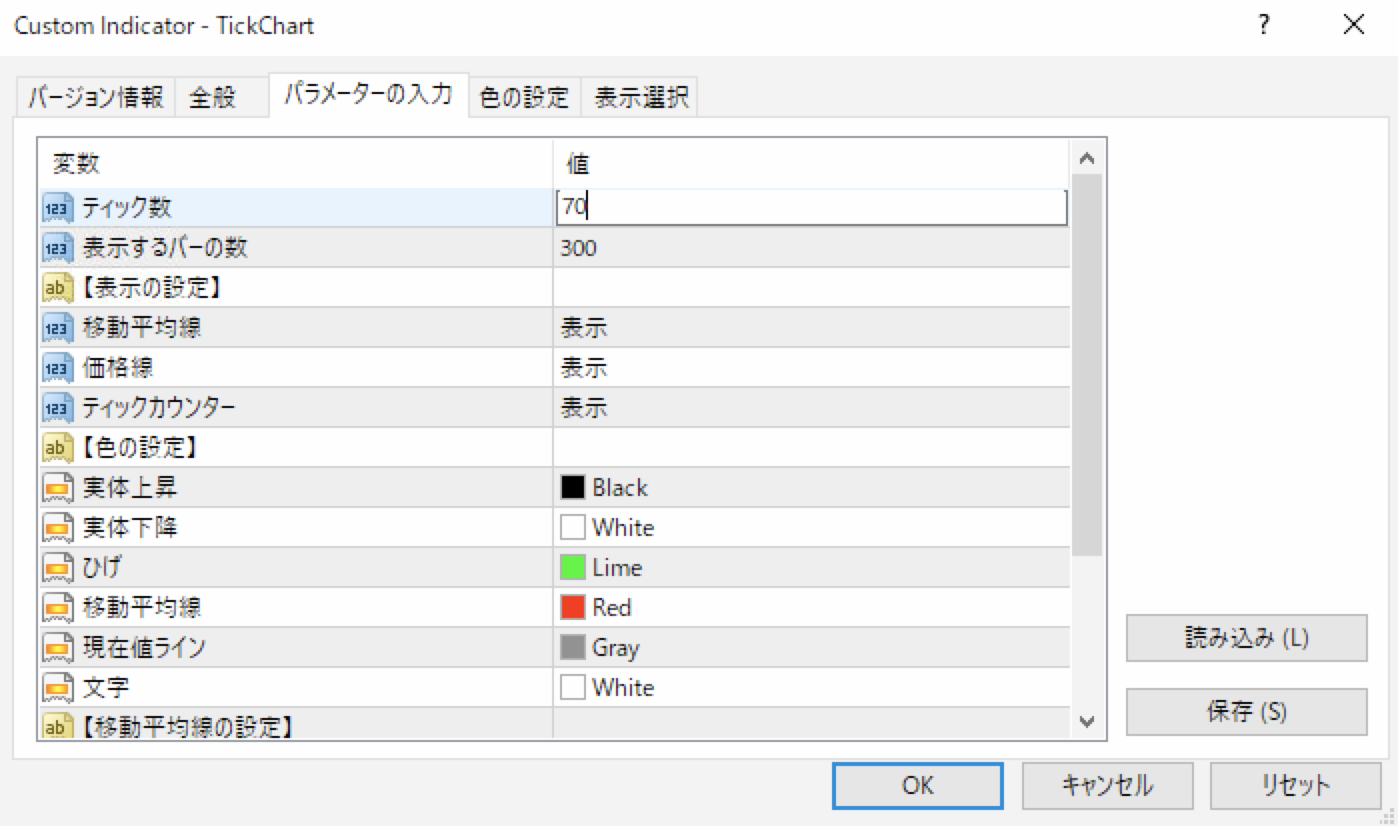This screenshot has width=1398, height=826.
Task: Click the color icon beside ひげ
Action: pos(58,568)
